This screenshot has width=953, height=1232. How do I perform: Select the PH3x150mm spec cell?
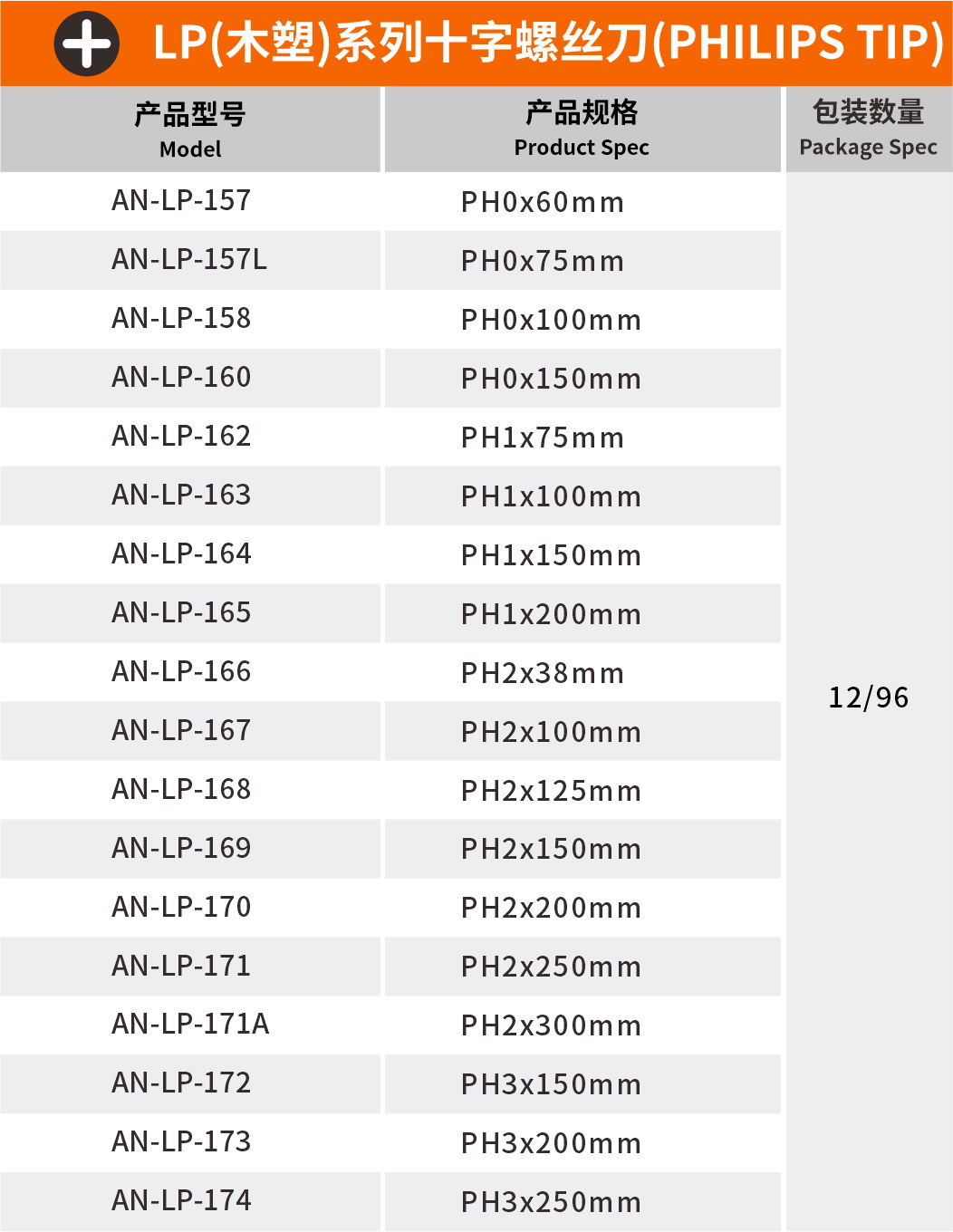point(551,1084)
